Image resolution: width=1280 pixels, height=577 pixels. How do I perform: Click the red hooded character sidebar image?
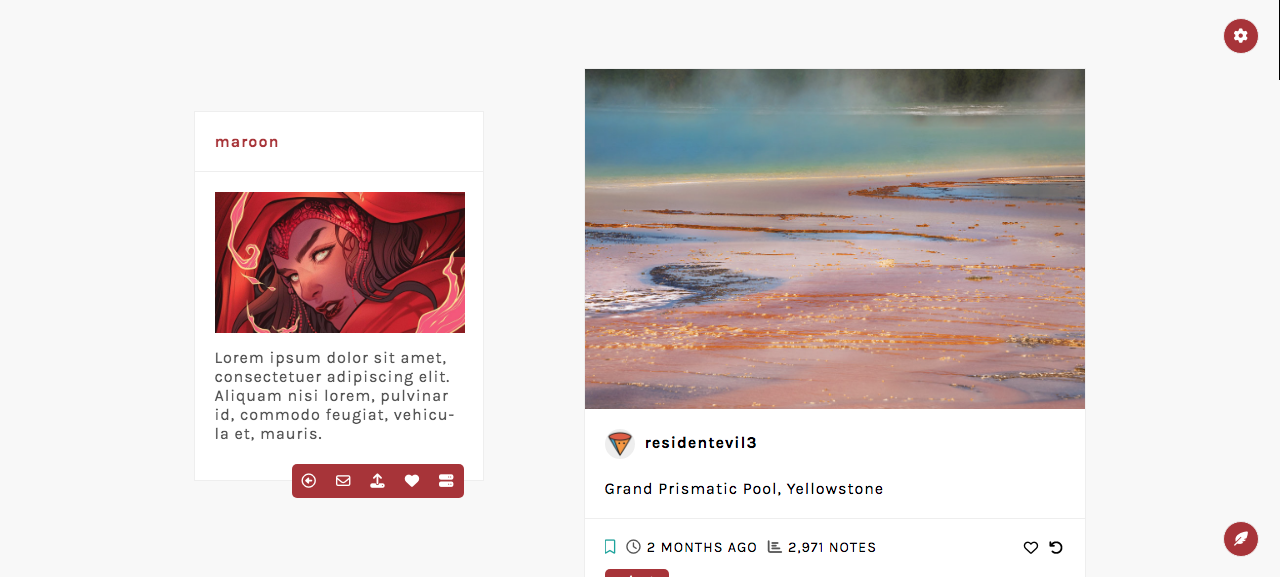coord(340,262)
